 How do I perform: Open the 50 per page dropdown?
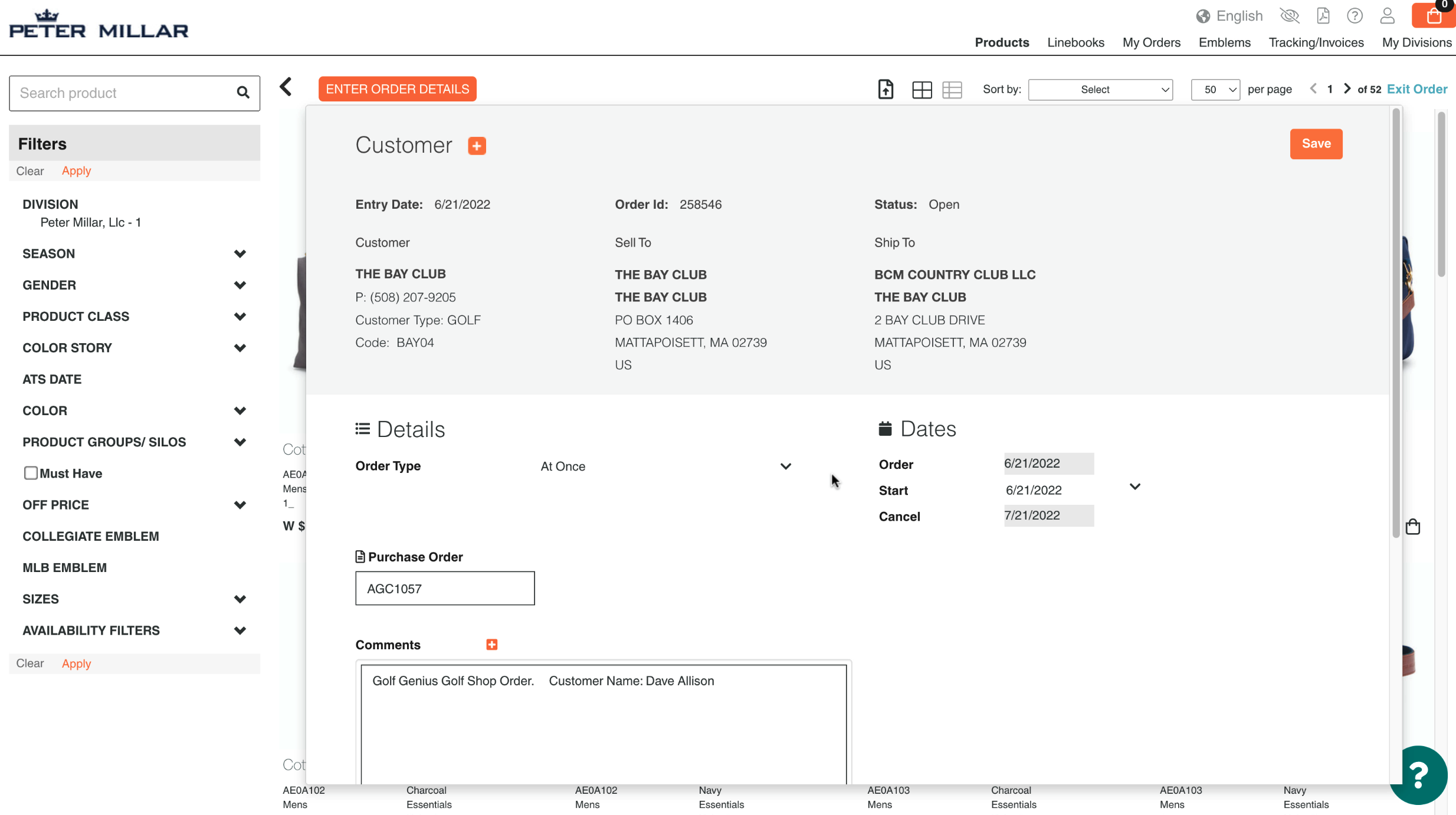pos(1215,90)
